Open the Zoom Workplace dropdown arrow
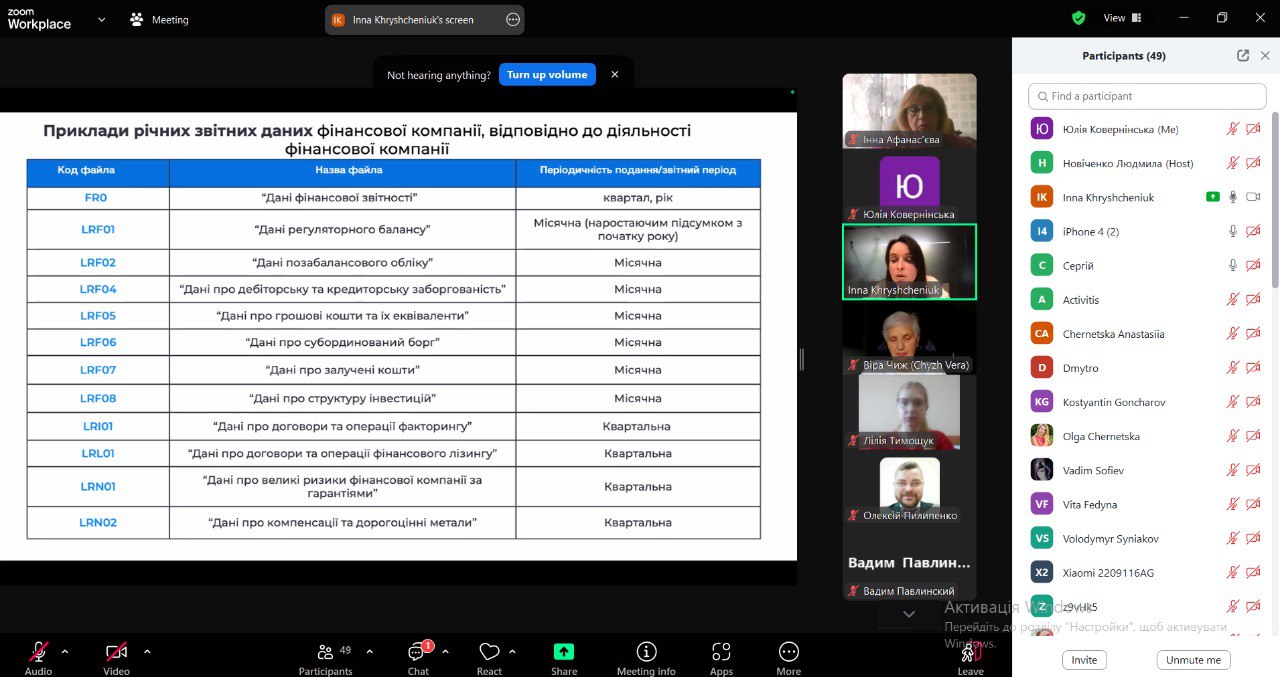This screenshot has height=677, width=1280. [x=101, y=19]
